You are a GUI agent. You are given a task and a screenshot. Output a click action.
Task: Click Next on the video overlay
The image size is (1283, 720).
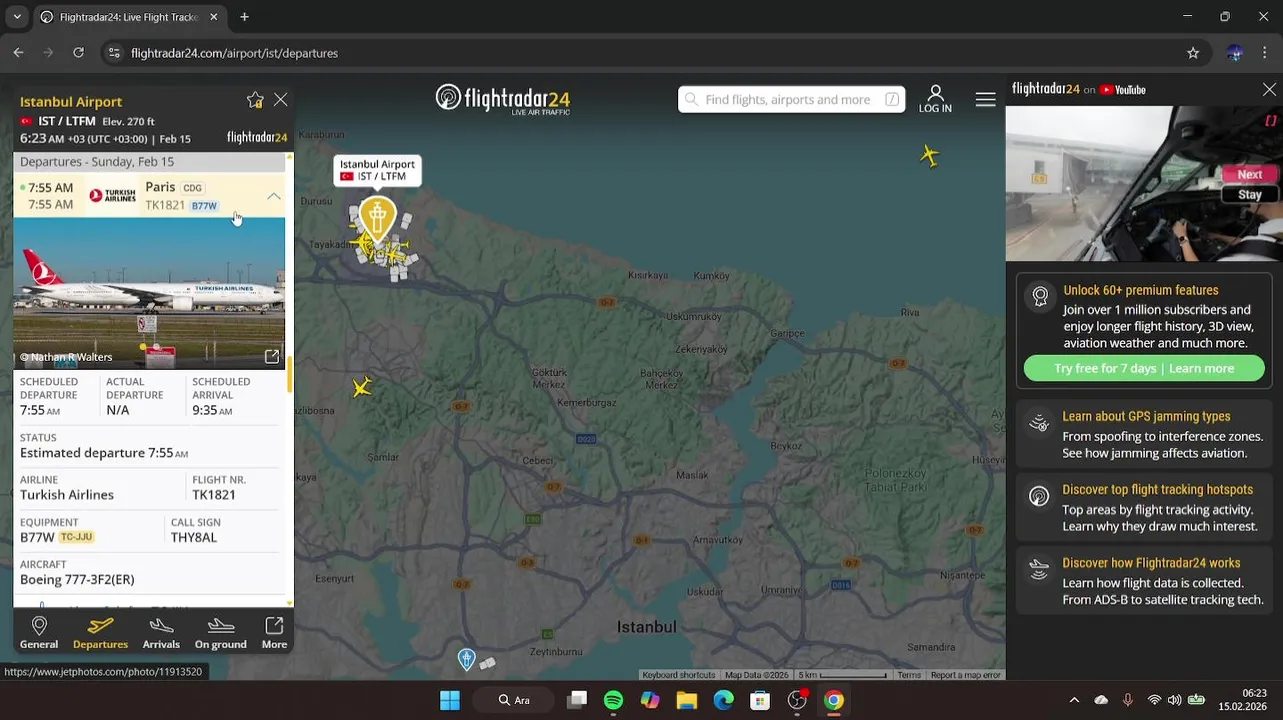click(x=1249, y=174)
